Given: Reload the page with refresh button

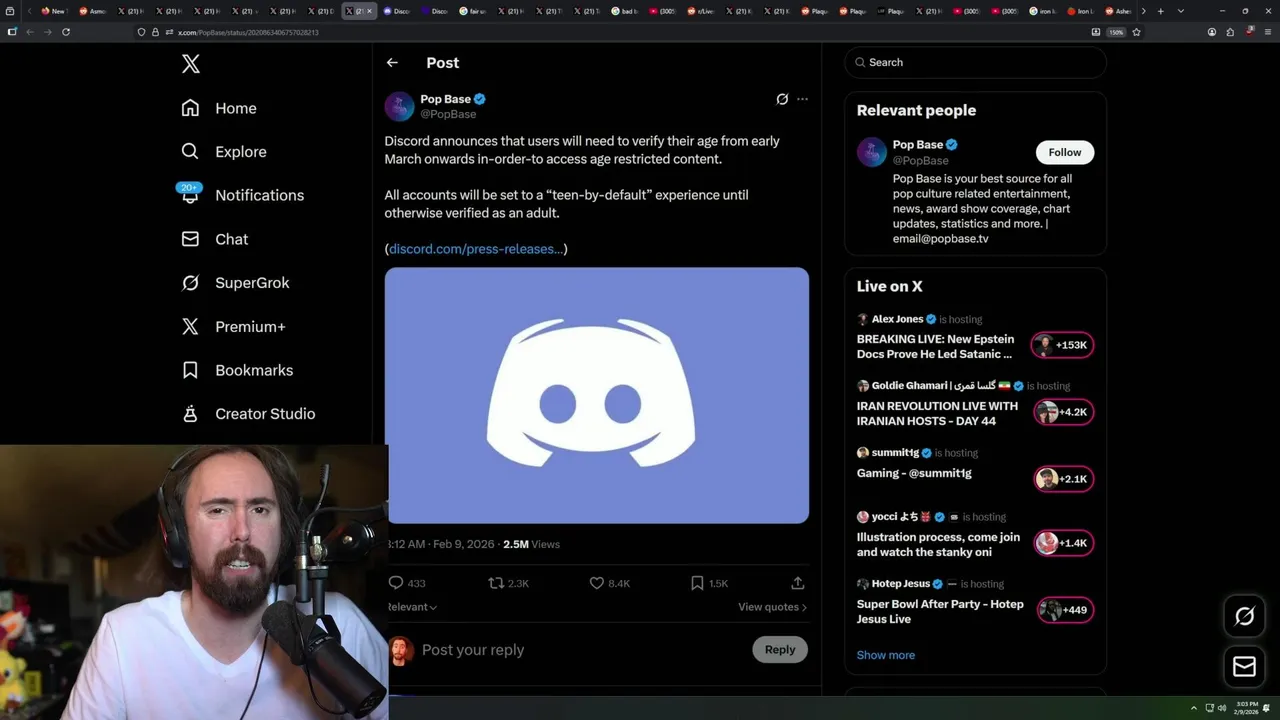Looking at the screenshot, I should click(66, 32).
